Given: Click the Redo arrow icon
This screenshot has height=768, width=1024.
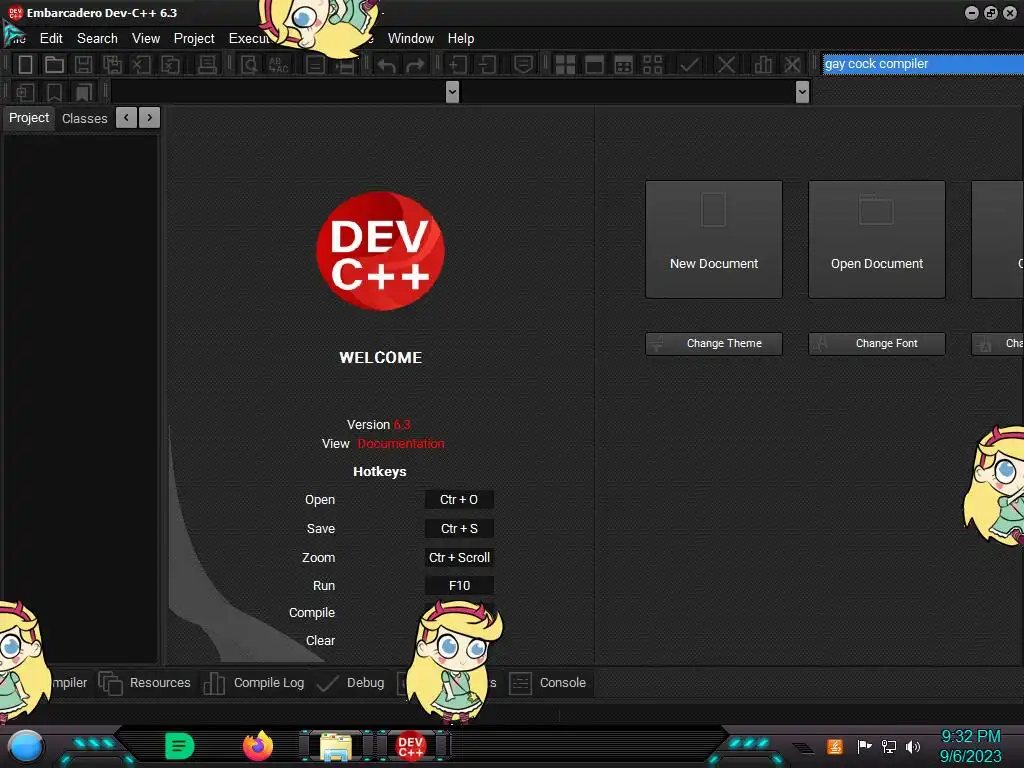Looking at the screenshot, I should click(415, 65).
